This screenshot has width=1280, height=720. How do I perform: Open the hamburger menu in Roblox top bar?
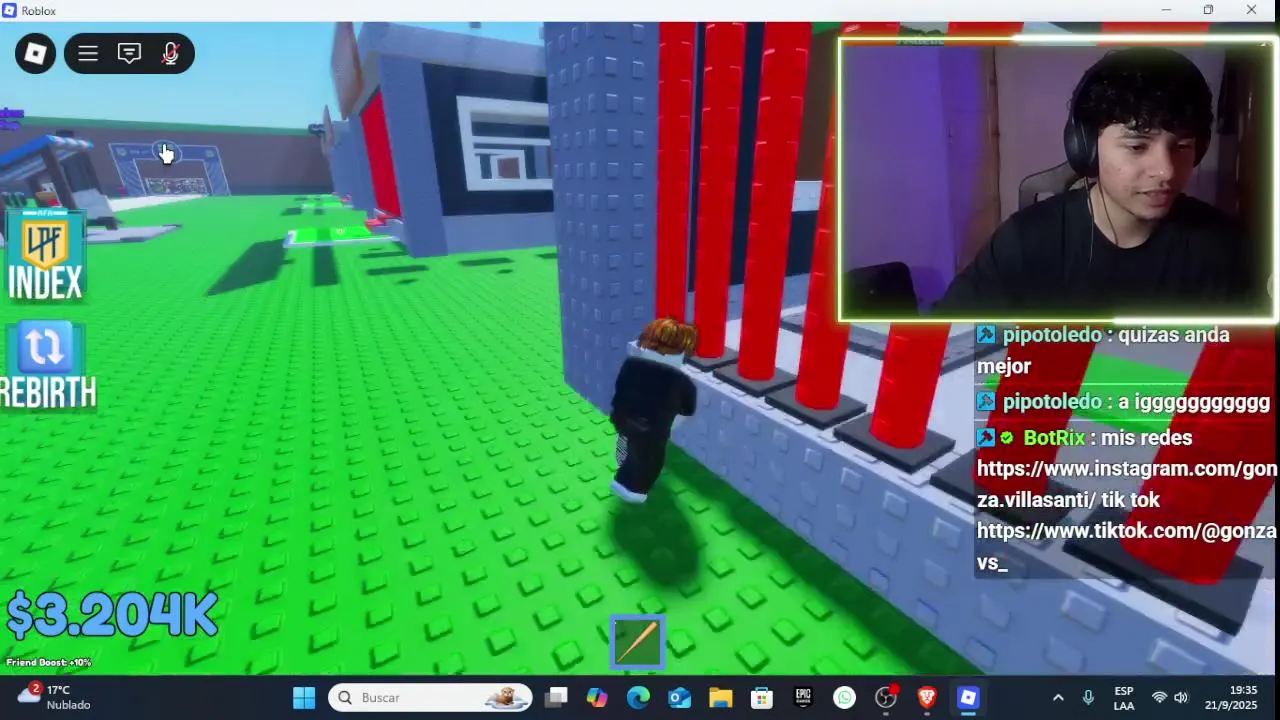(88, 53)
